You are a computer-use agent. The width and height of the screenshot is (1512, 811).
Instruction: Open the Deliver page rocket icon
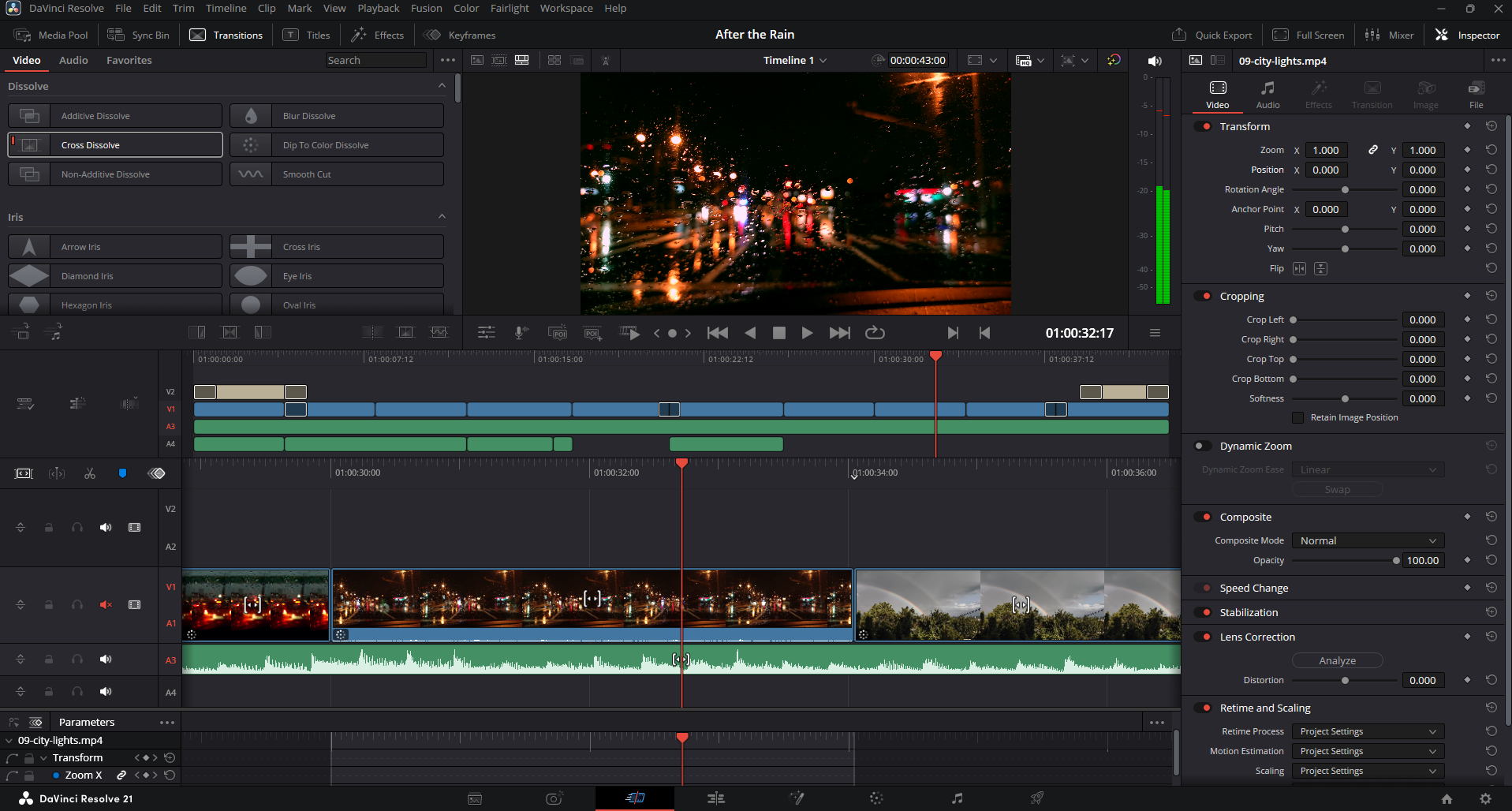pos(1037,798)
